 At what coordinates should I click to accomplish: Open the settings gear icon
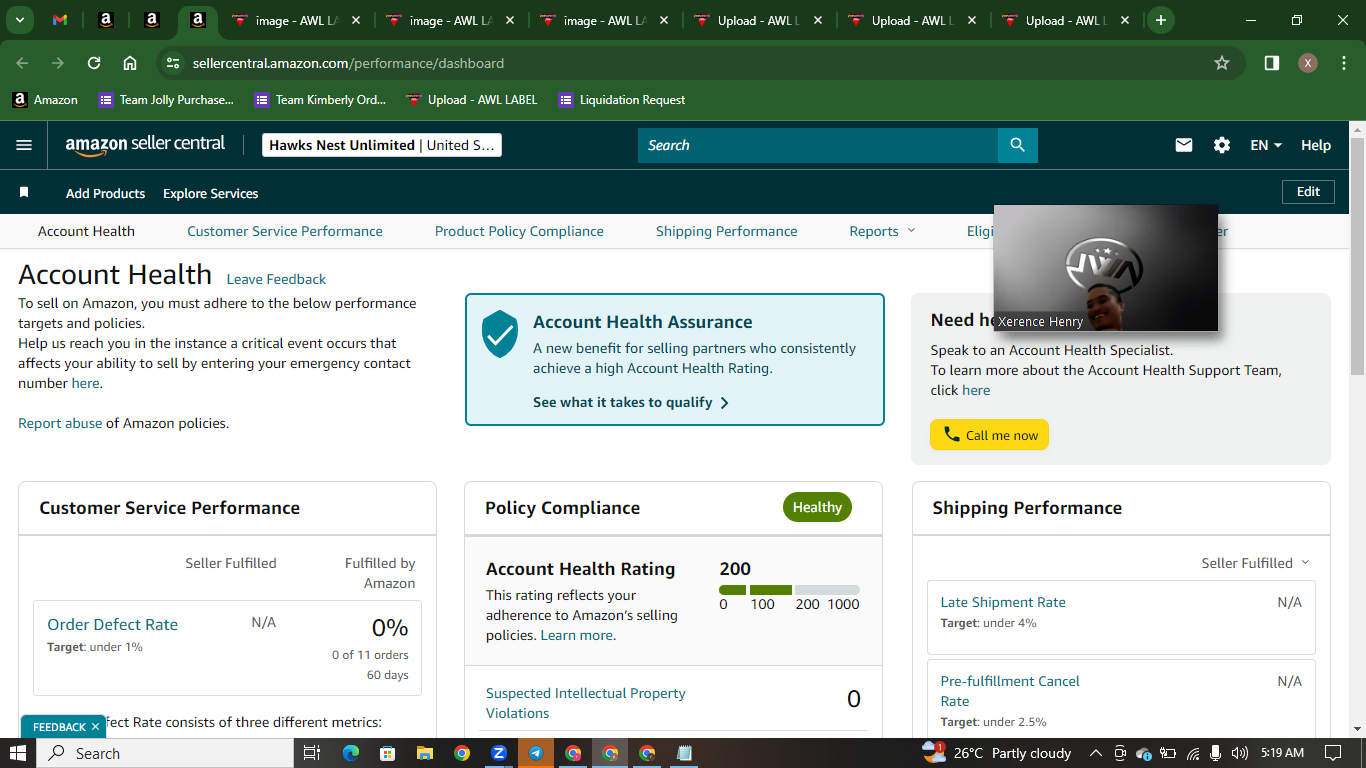tap(1222, 145)
